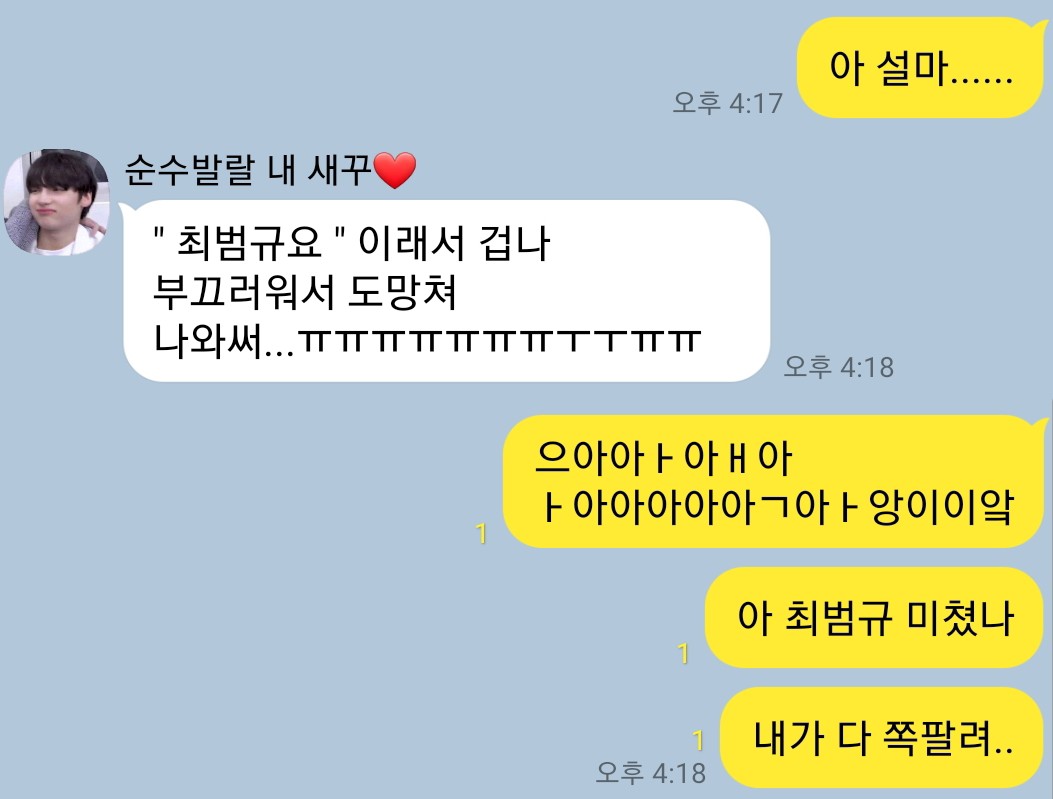Select the white bubble starting with 최범규요
The width and height of the screenshot is (1053, 799).
click(447, 291)
